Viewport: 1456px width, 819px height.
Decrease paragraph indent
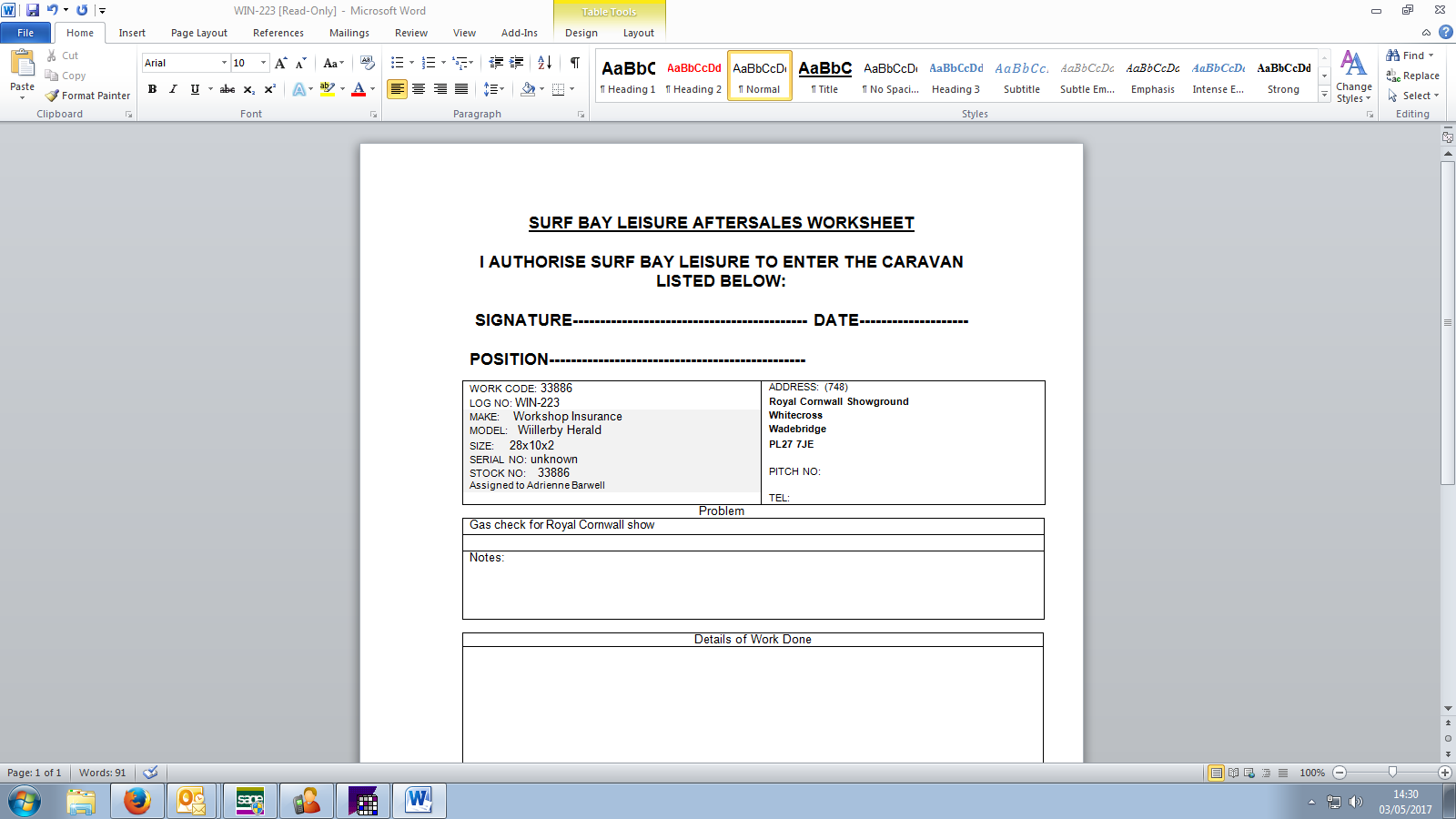tap(496, 63)
